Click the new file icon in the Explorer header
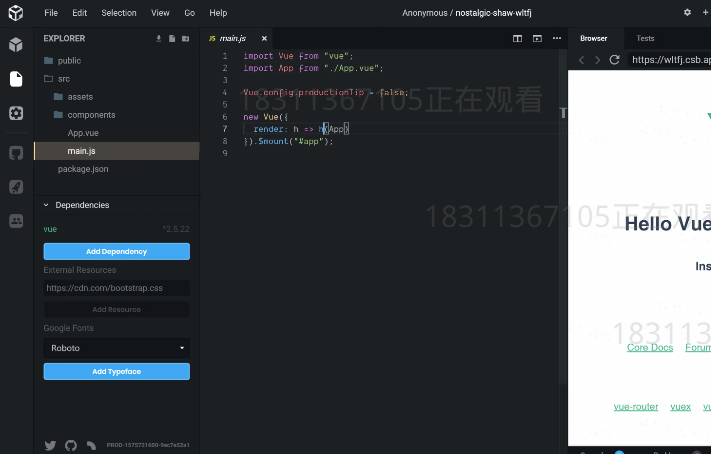711x454 pixels. tap(172, 39)
